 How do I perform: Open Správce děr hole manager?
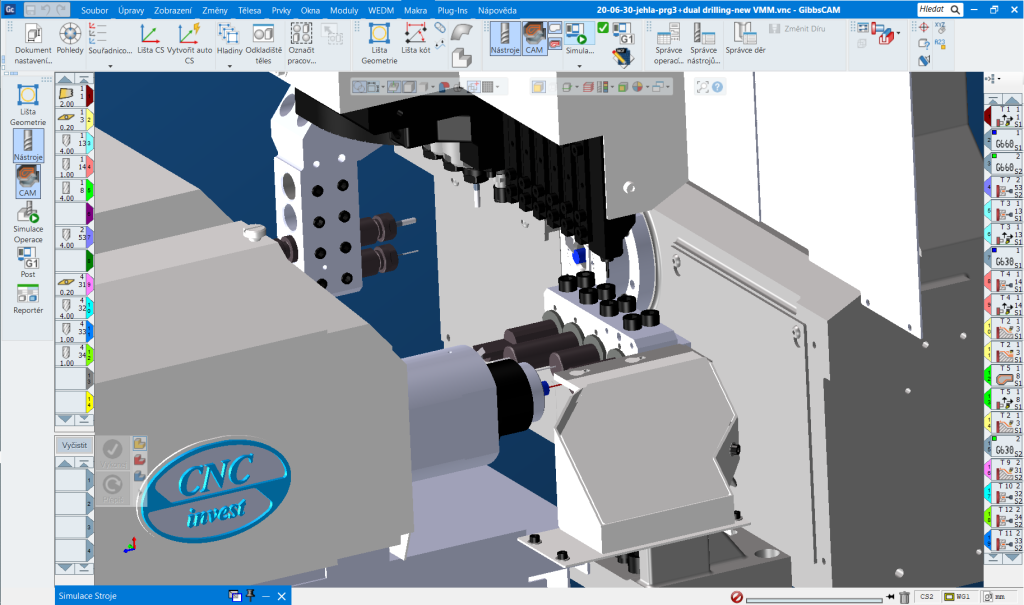(x=745, y=40)
